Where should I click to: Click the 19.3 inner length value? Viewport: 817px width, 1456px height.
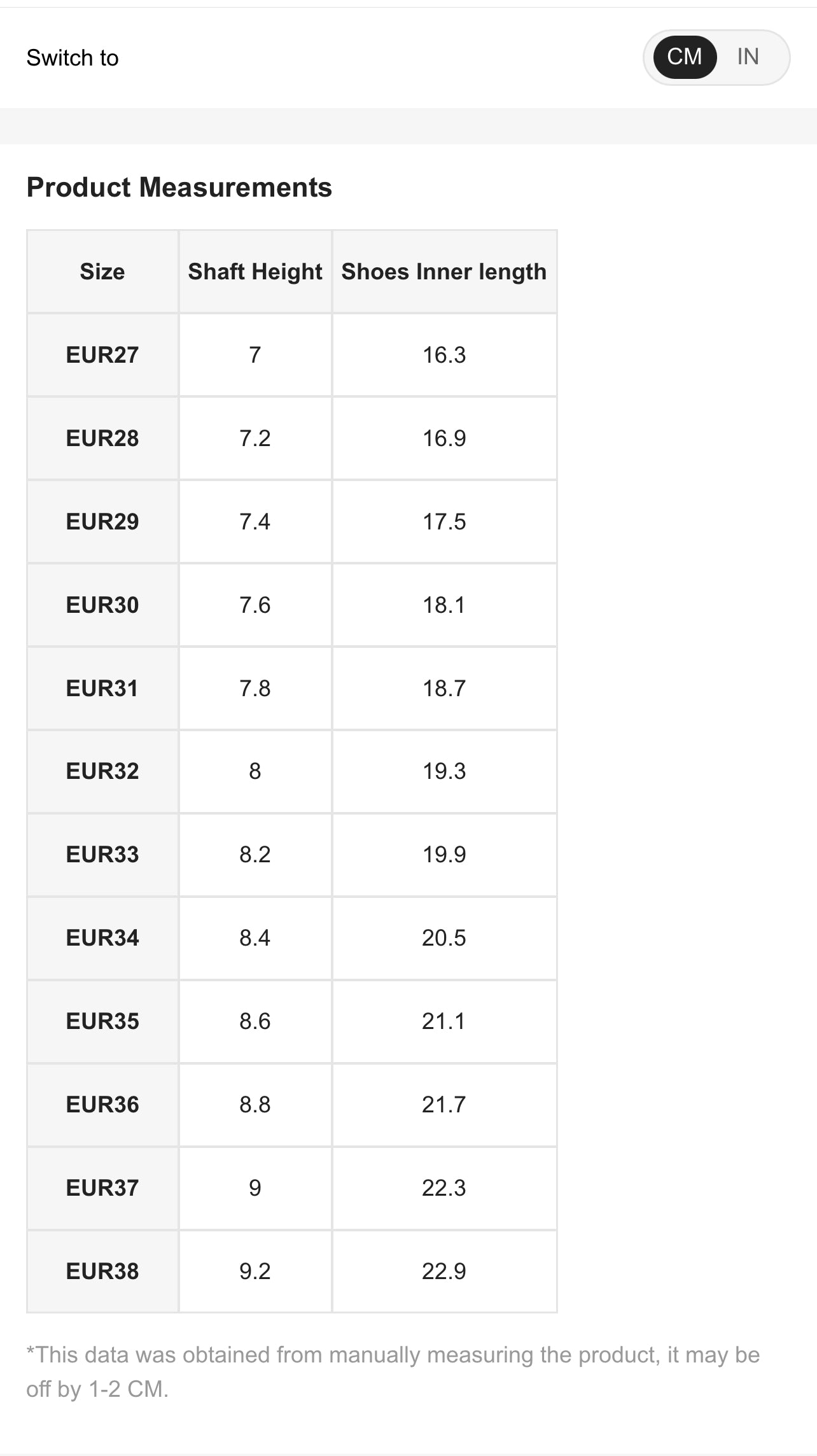tap(444, 771)
